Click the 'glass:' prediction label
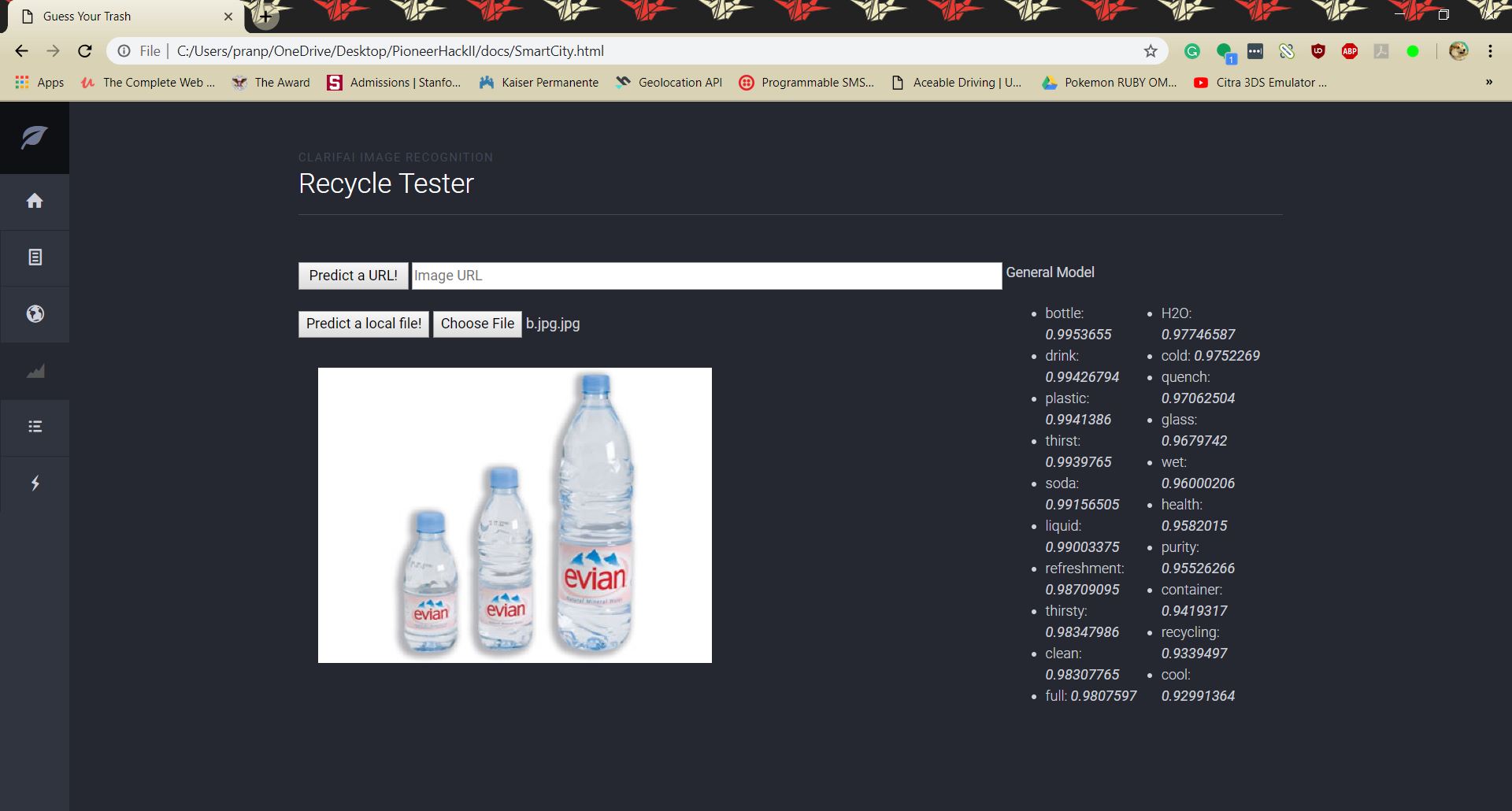 [x=1179, y=420]
